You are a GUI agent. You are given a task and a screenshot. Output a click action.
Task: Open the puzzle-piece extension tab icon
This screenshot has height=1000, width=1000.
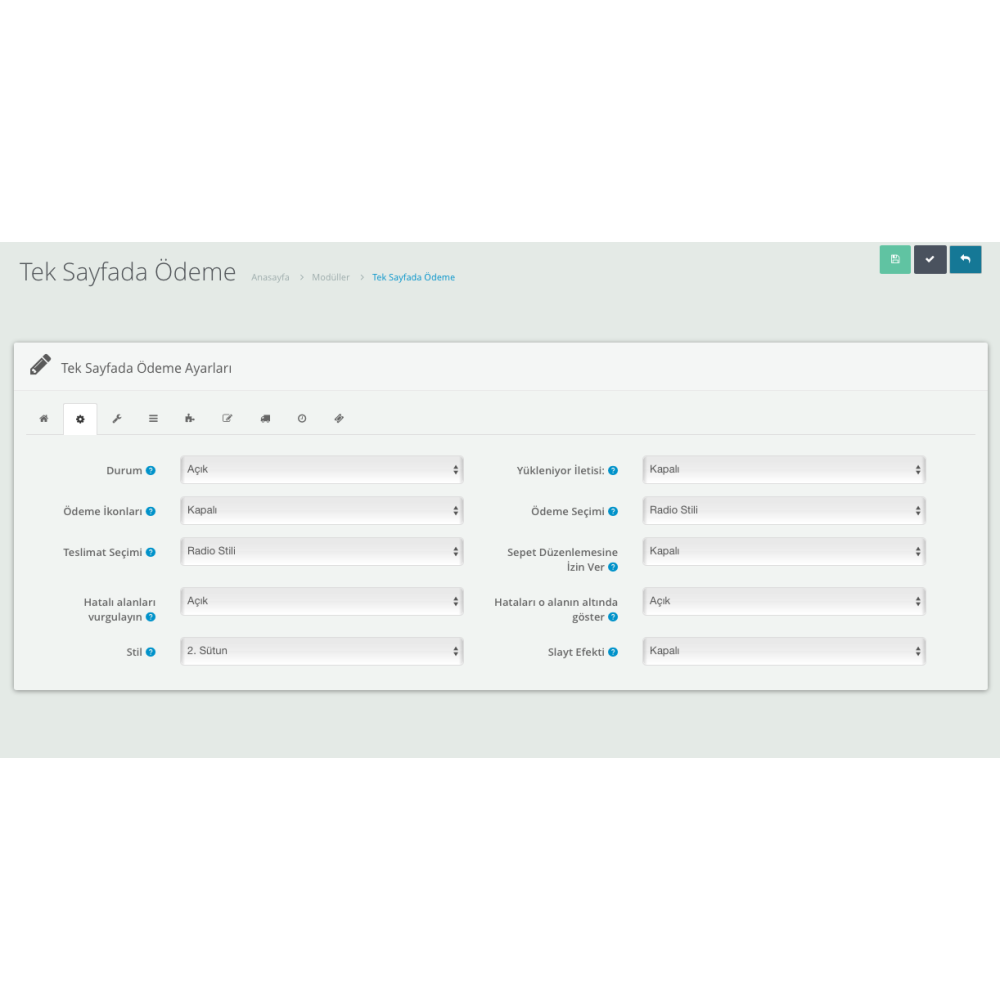[189, 418]
